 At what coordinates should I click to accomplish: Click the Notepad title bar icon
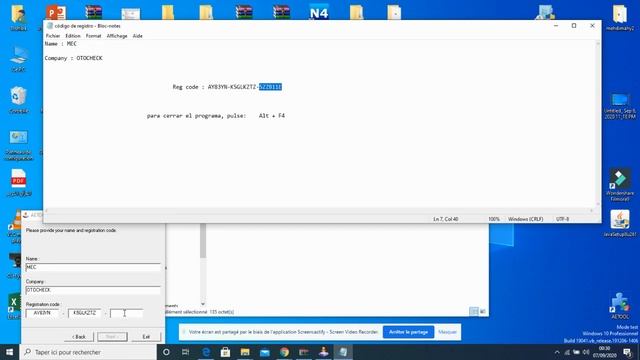(50, 26)
